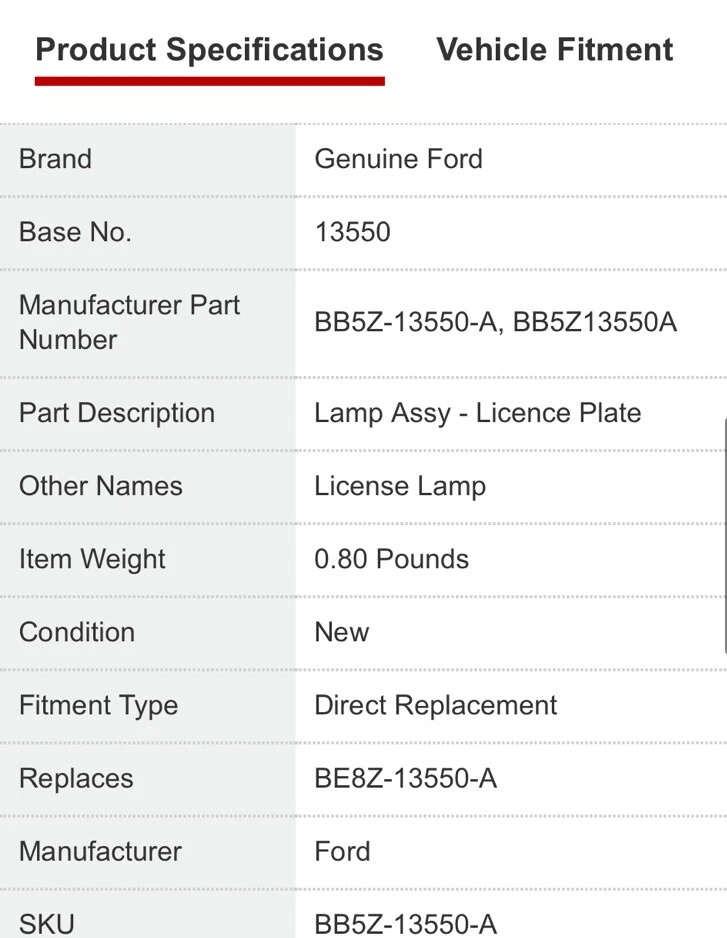Image resolution: width=727 pixels, height=938 pixels.
Task: Select the text Lamp Assy - Licence Plate
Action: click(x=478, y=412)
